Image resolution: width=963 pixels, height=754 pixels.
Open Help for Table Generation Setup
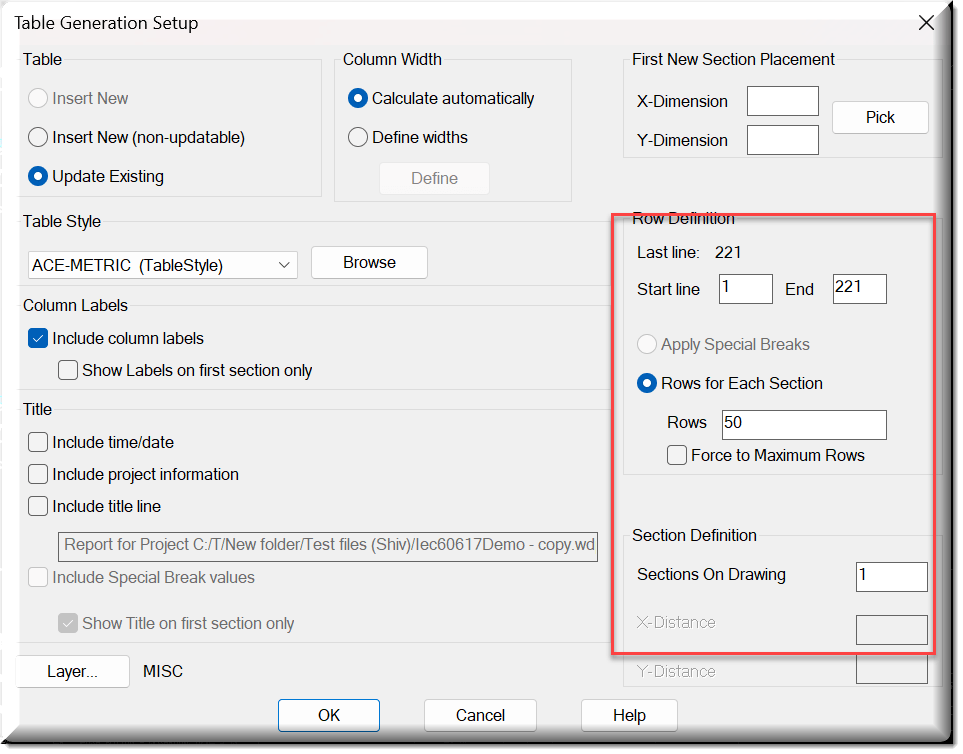[629, 715]
